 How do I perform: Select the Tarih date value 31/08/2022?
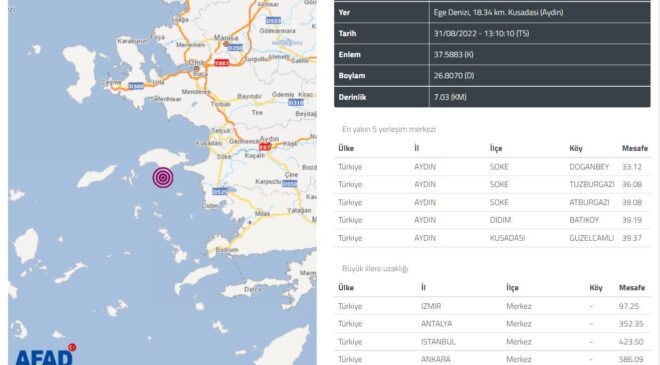pos(481,33)
